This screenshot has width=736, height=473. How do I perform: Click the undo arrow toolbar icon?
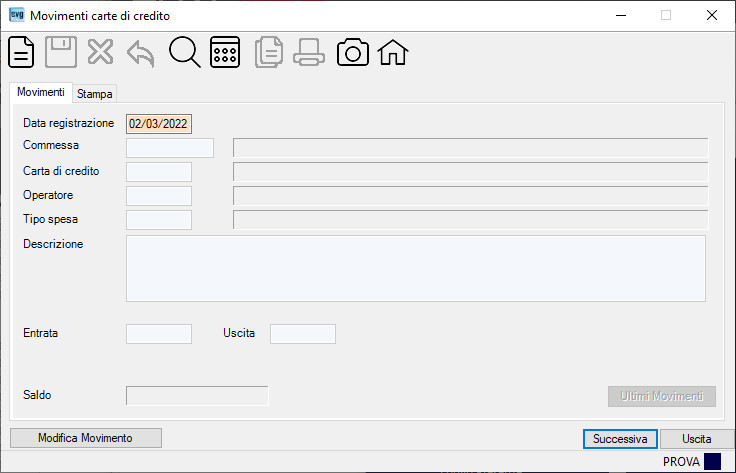coord(141,53)
